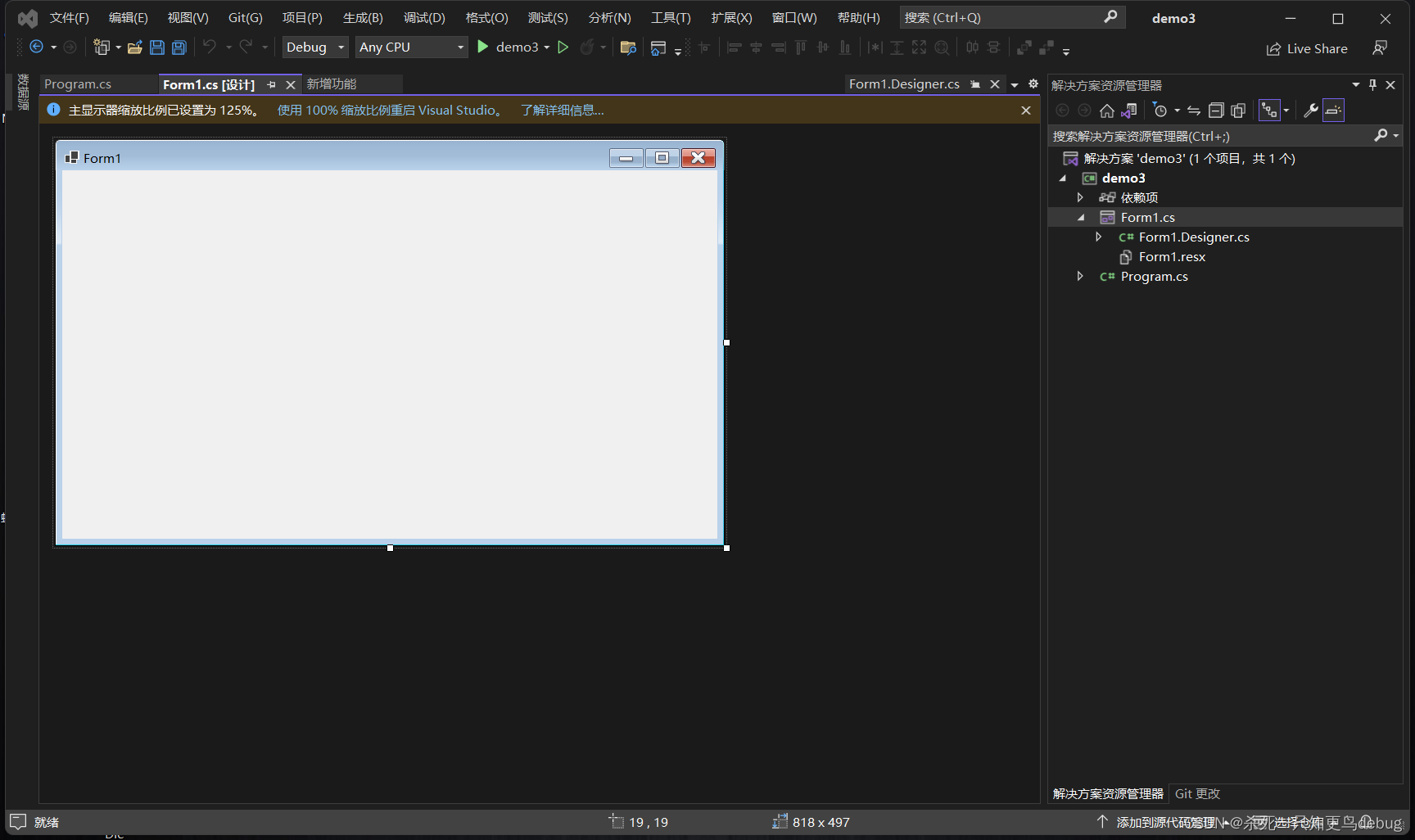Click the Undo icon
This screenshot has height=840, width=1415.
click(x=211, y=47)
